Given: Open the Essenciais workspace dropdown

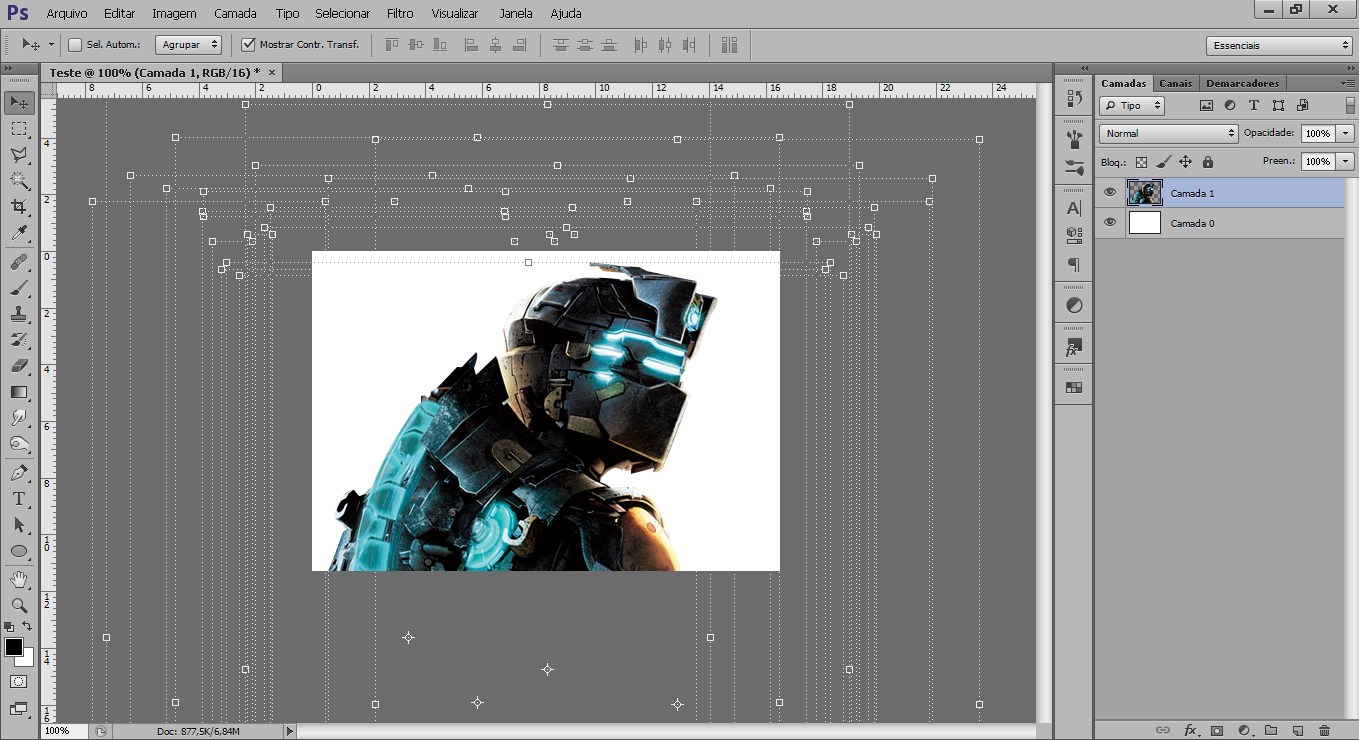Looking at the screenshot, I should (1279, 46).
